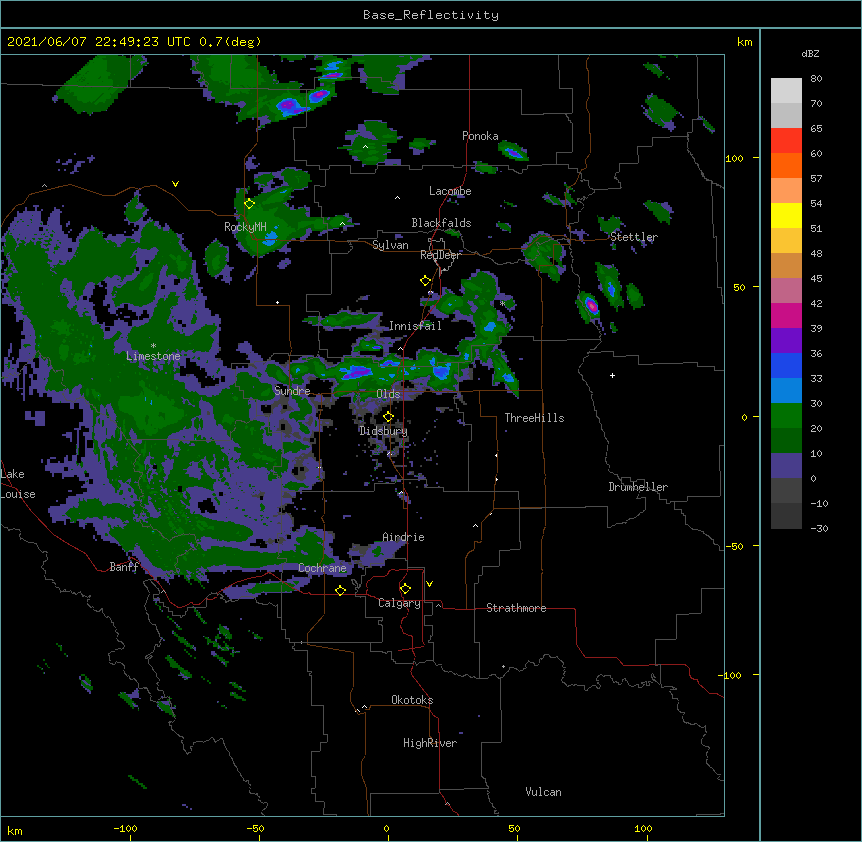Click the RedDeer city label
Image resolution: width=862 pixels, height=842 pixels.
click(440, 255)
